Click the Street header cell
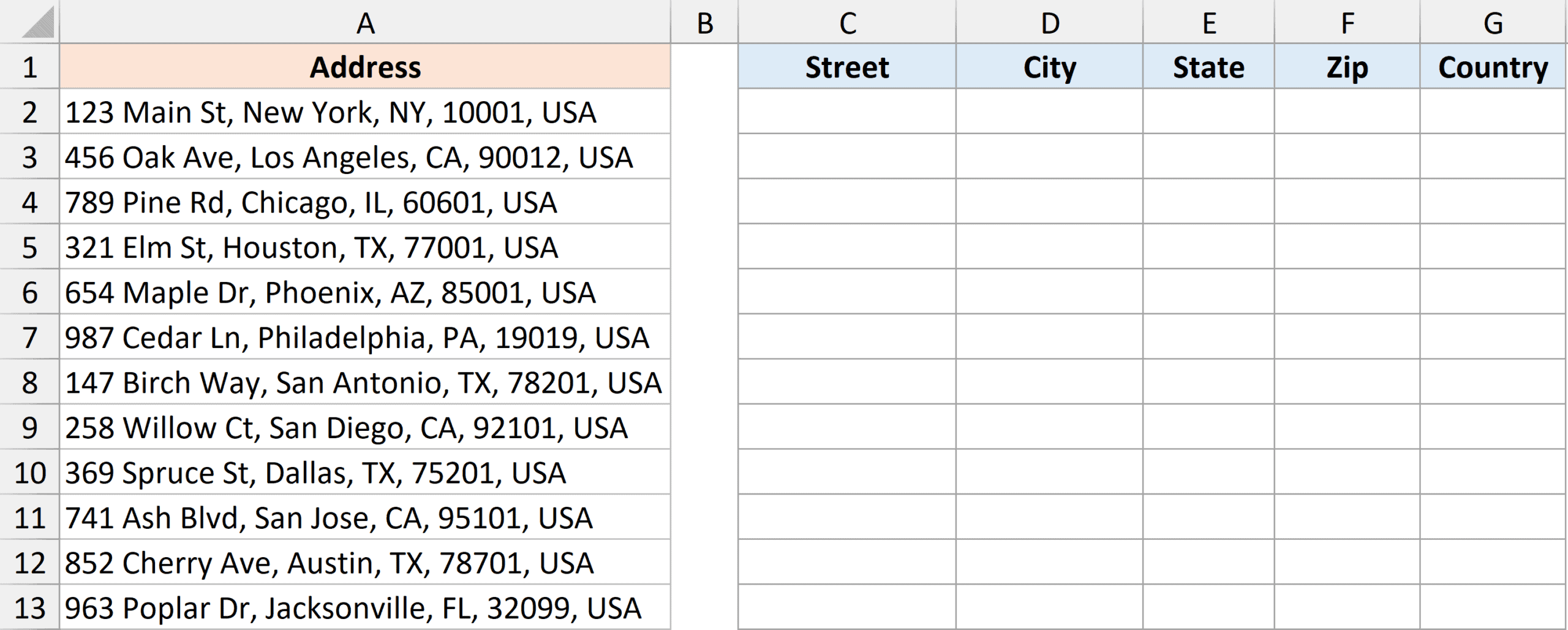This screenshot has height=630, width=1568. tap(847, 67)
